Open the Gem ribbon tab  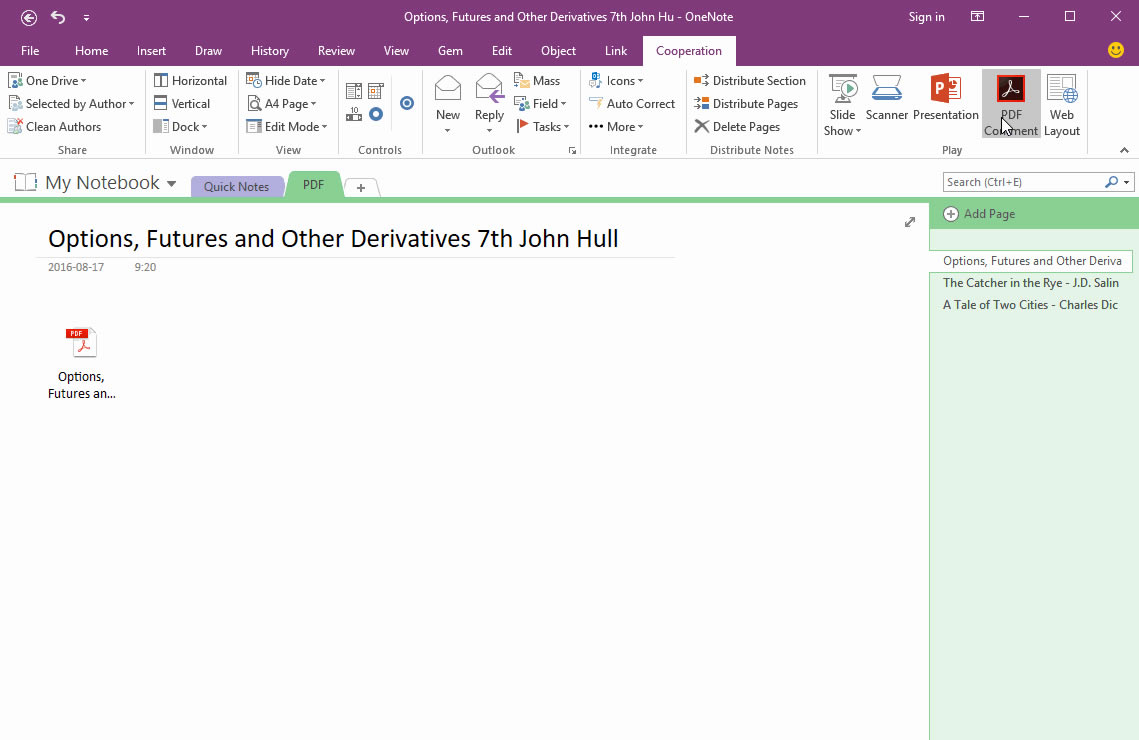pyautogui.click(x=450, y=50)
